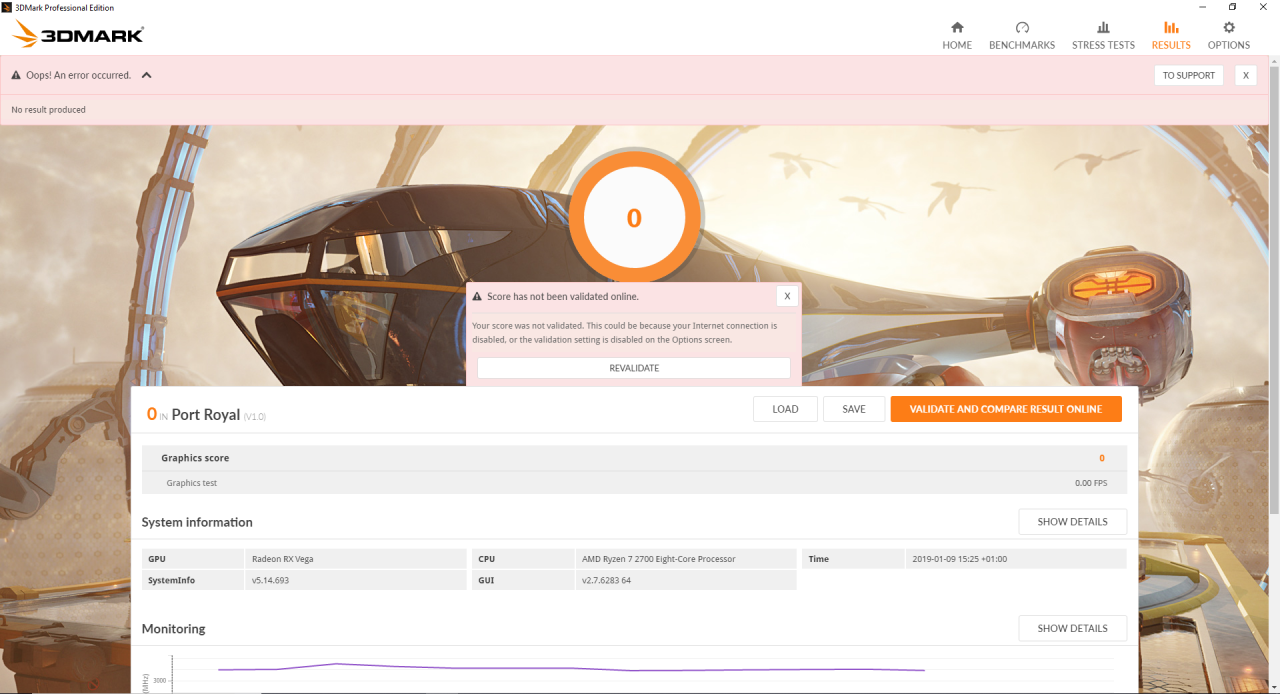1280x694 pixels.
Task: Select the RESULTS tab
Action: point(1171,35)
